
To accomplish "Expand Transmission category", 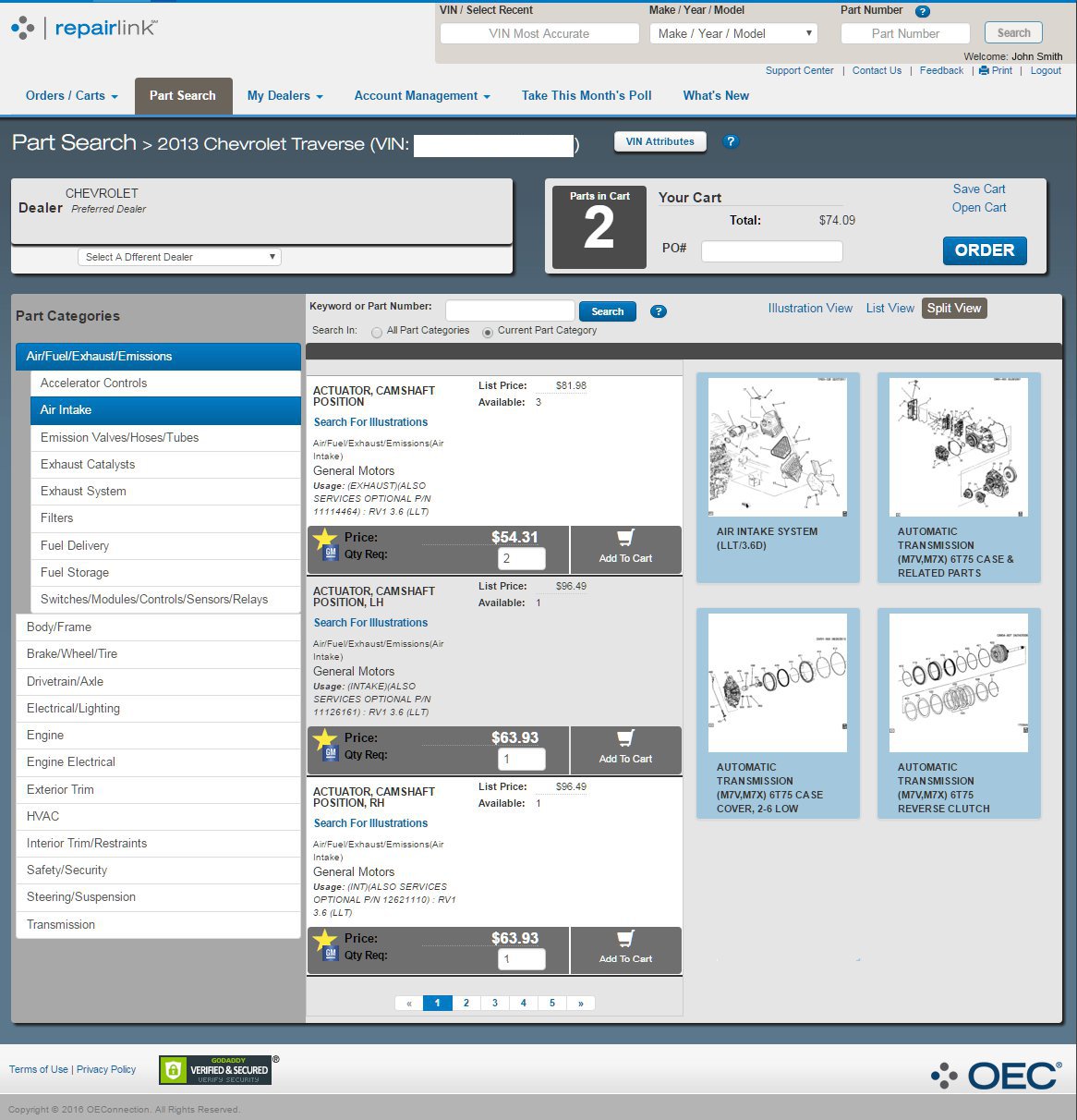I will [x=159, y=924].
